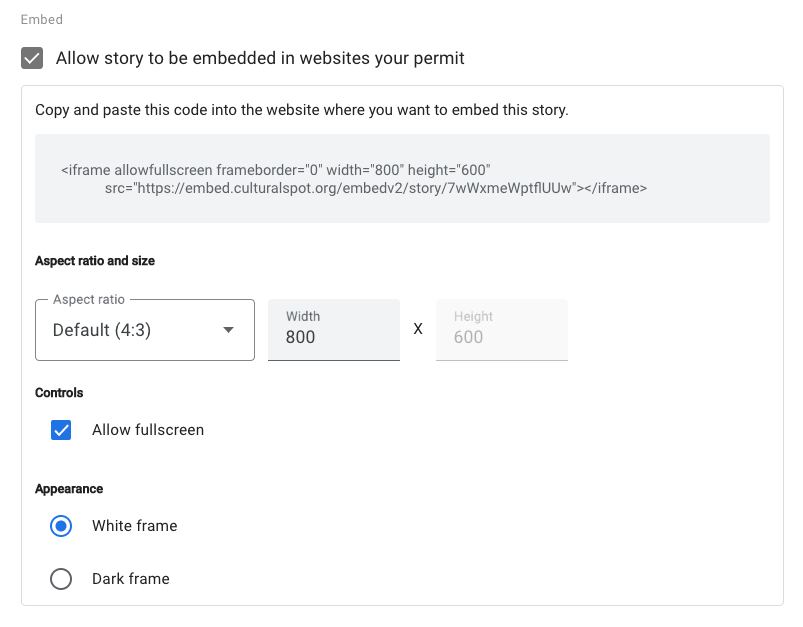This screenshot has height=627, width=803.
Task: Click the disabled Height field showing 600
Action: pyautogui.click(x=502, y=330)
